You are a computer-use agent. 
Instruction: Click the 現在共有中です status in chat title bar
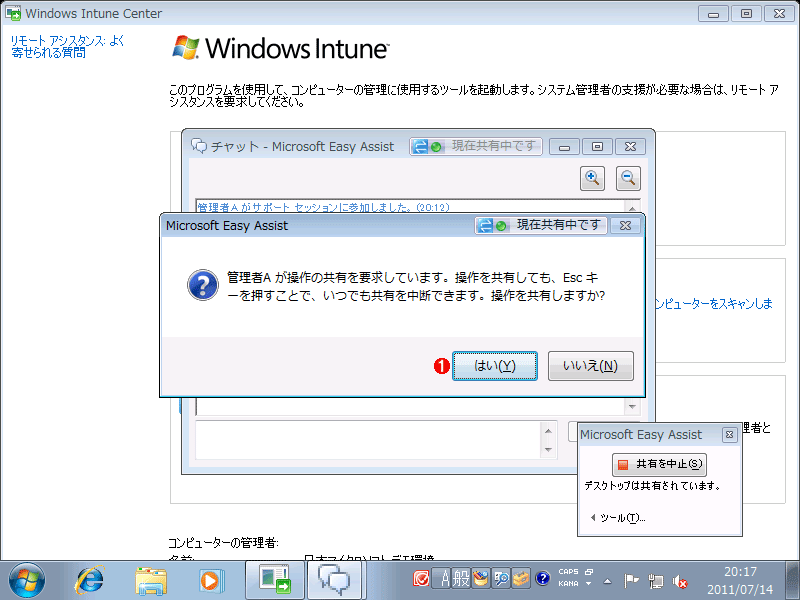point(476,146)
